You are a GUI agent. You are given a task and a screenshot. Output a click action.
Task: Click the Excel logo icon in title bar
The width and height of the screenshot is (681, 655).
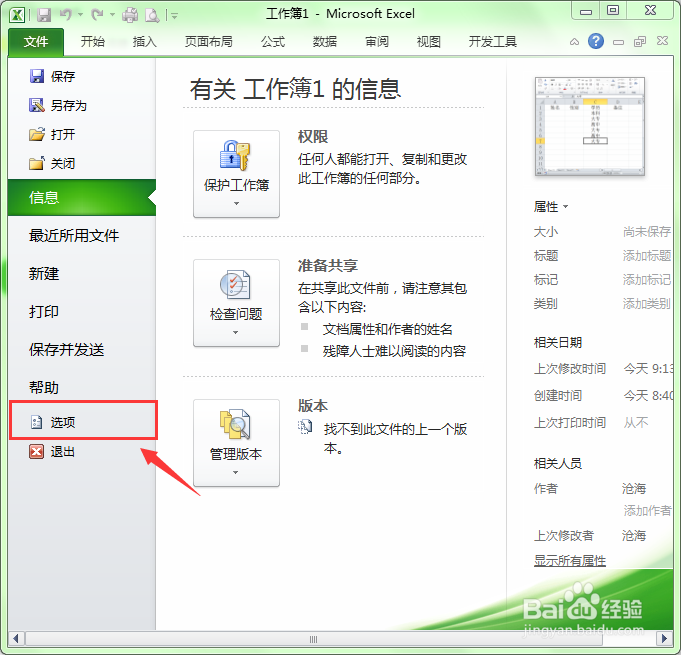[17, 15]
